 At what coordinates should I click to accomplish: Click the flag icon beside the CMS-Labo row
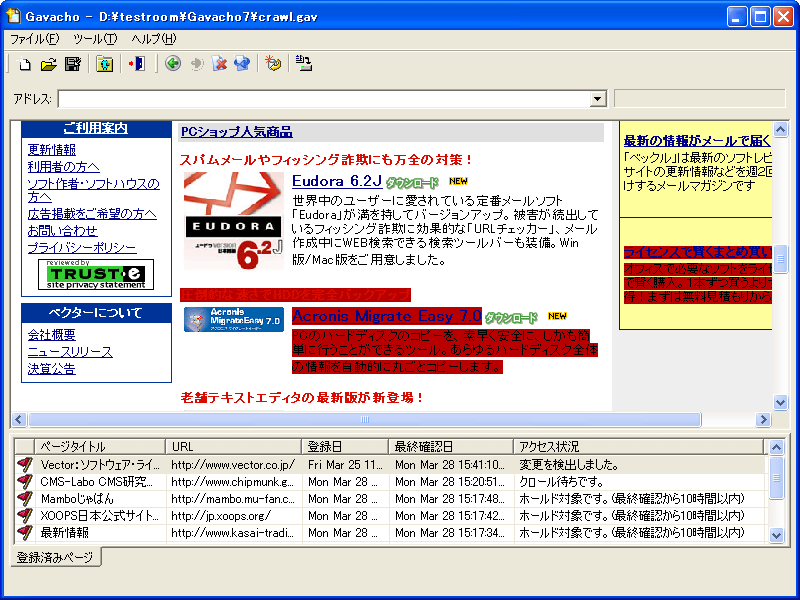[24, 482]
